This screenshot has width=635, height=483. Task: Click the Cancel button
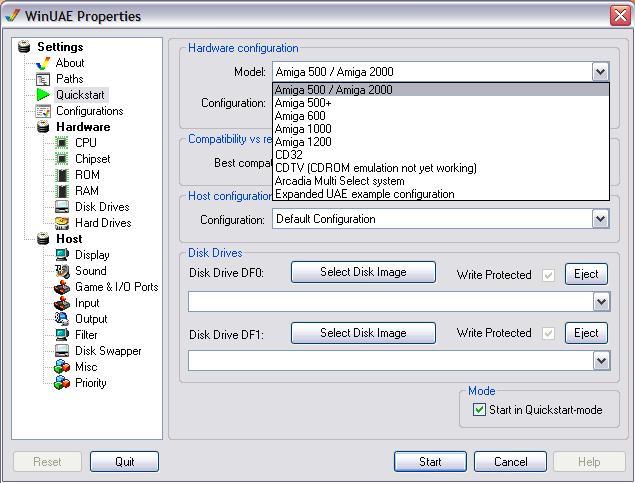tap(510, 462)
